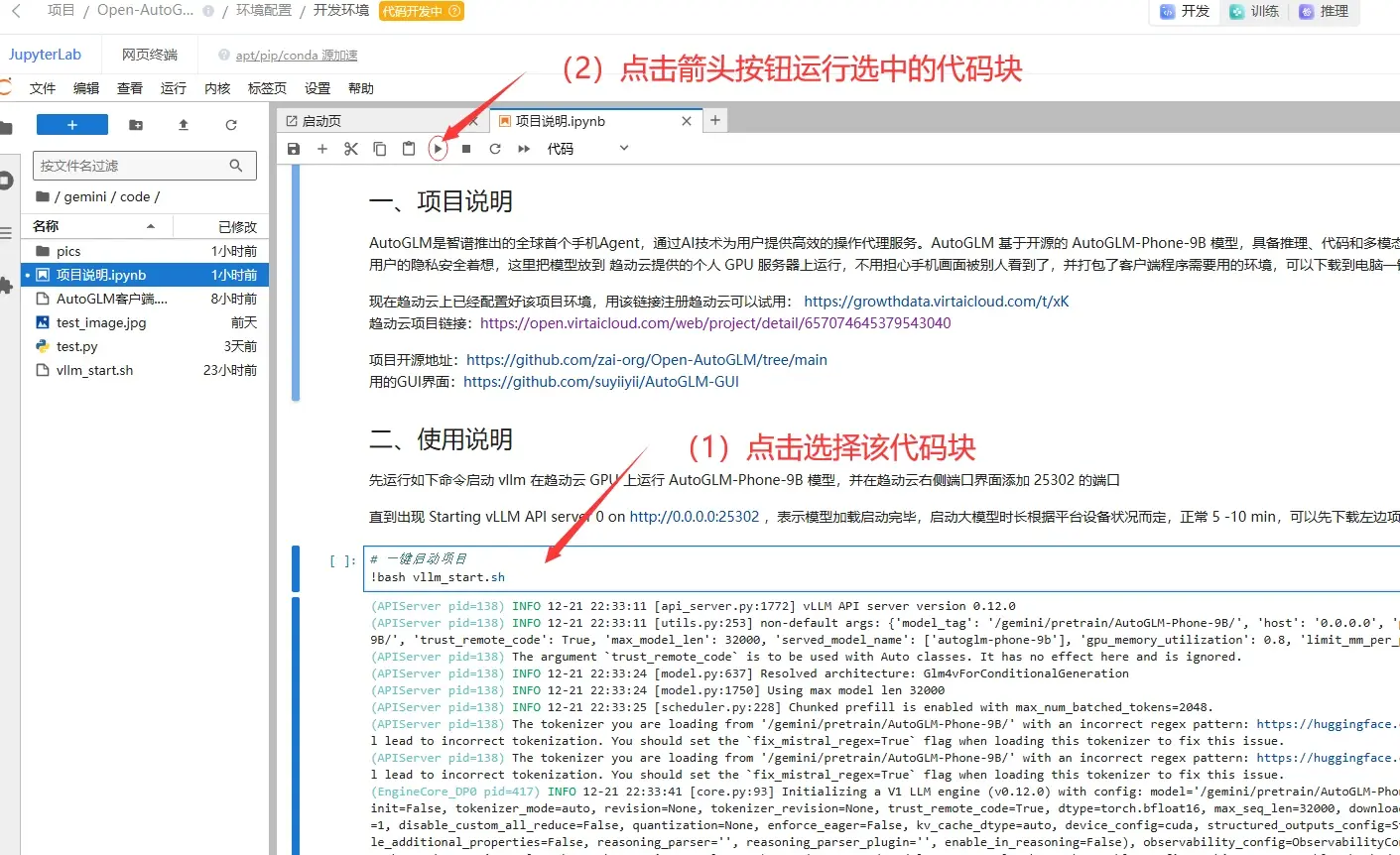Insert a new cell below with plus icon
Viewport: 1400px width, 855px height.
pyautogui.click(x=322, y=149)
